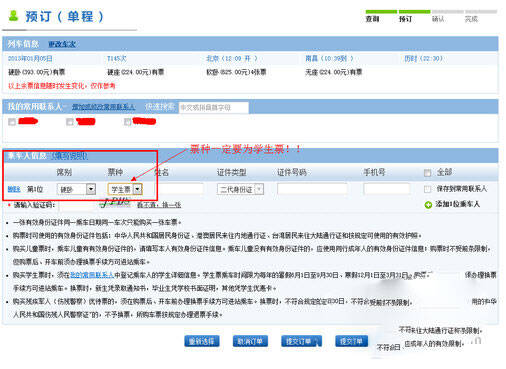Image resolution: width=506 pixels, height=369 pixels.
Task: Click the 重新选择 button
Action: pyautogui.click(x=202, y=341)
